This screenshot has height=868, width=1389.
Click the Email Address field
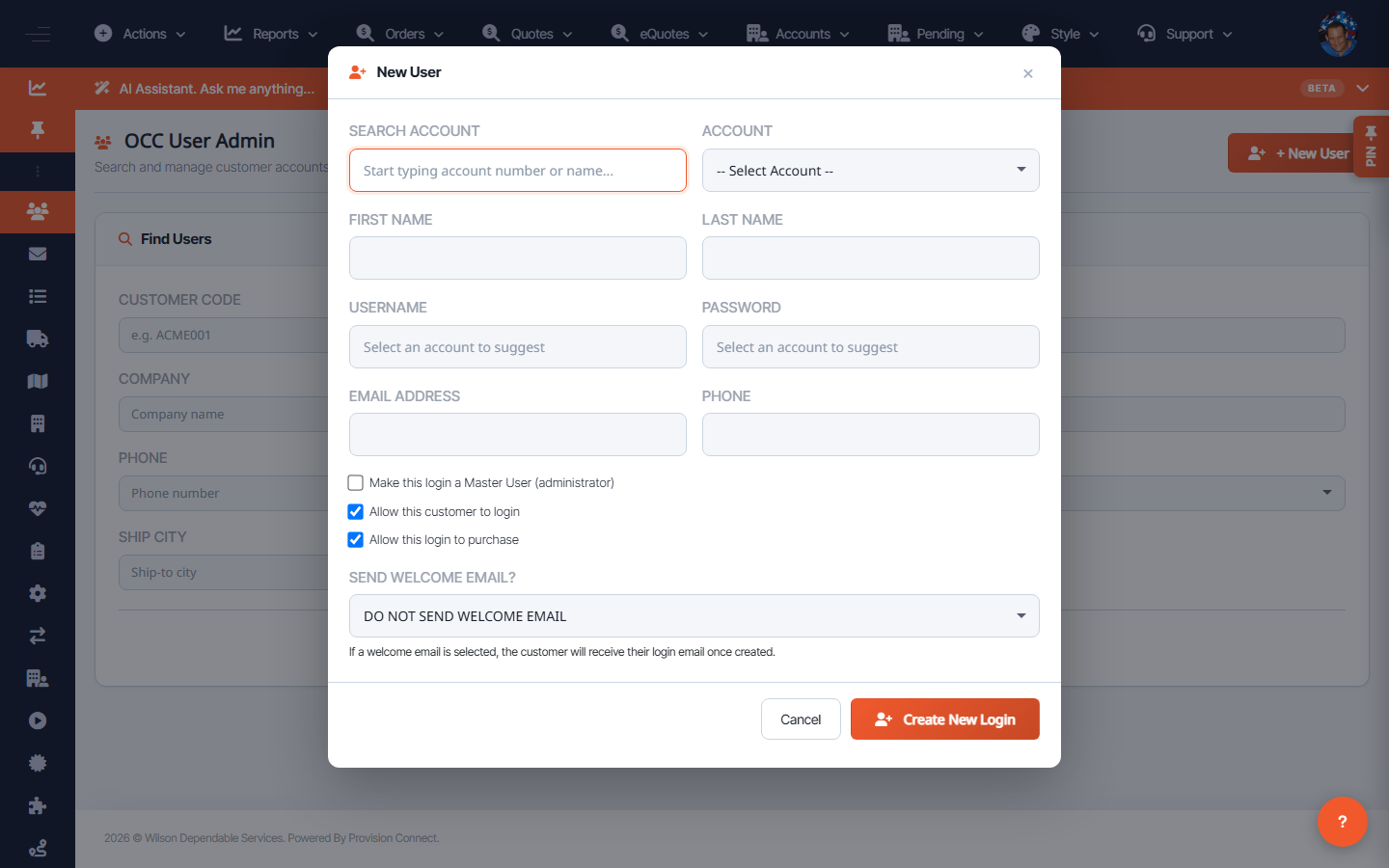point(518,435)
